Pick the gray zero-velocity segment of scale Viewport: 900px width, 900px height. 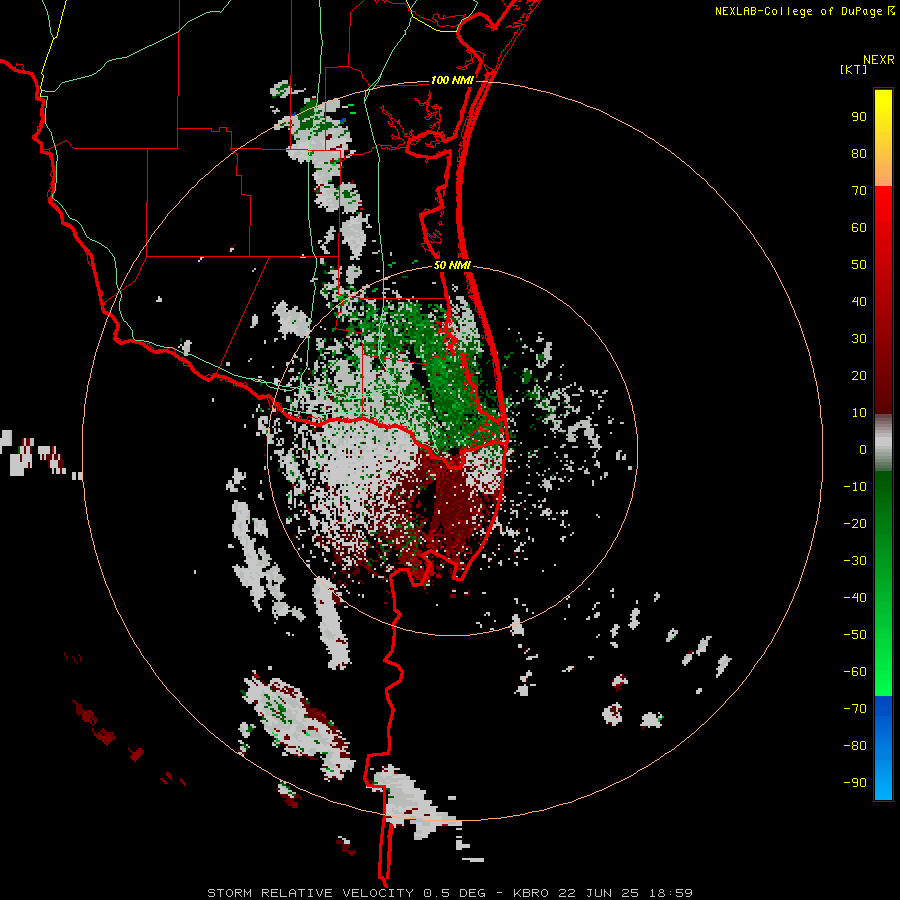coord(883,443)
